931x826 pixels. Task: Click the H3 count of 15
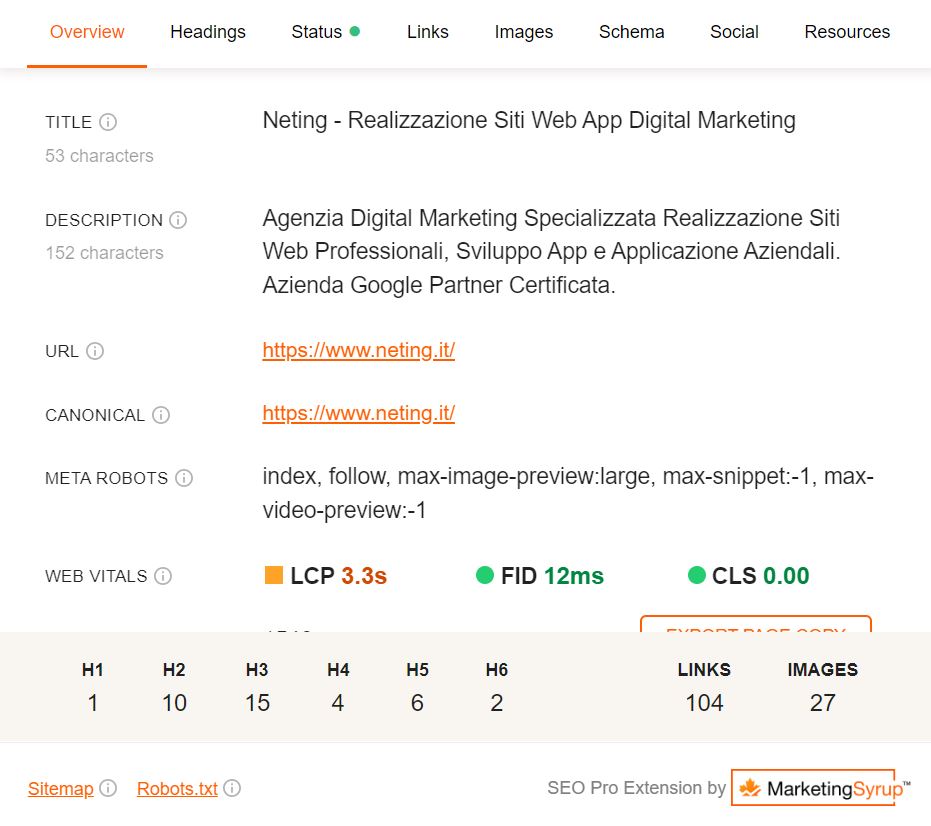(x=257, y=703)
